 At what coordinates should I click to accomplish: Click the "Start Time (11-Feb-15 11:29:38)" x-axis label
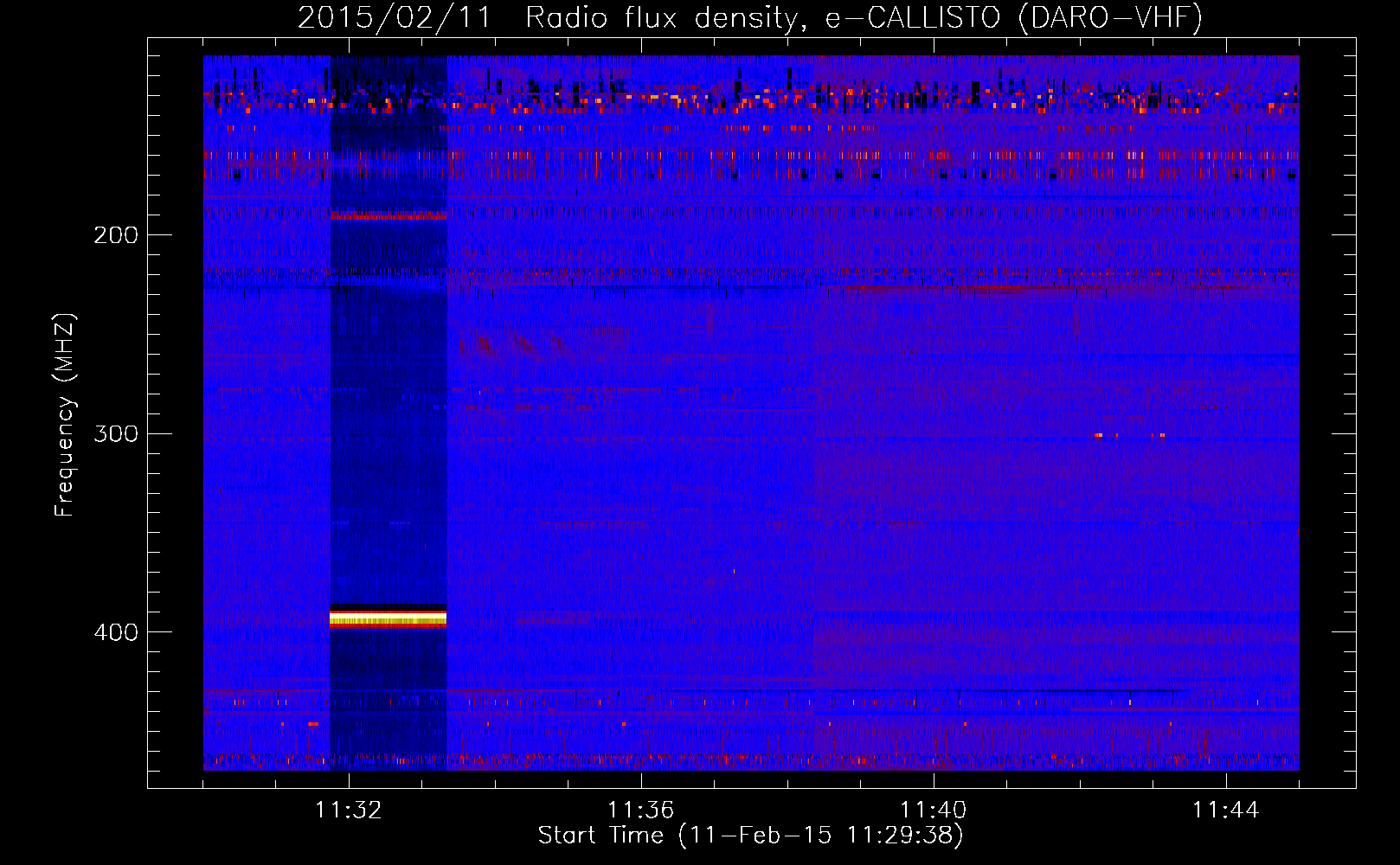pyautogui.click(x=750, y=836)
